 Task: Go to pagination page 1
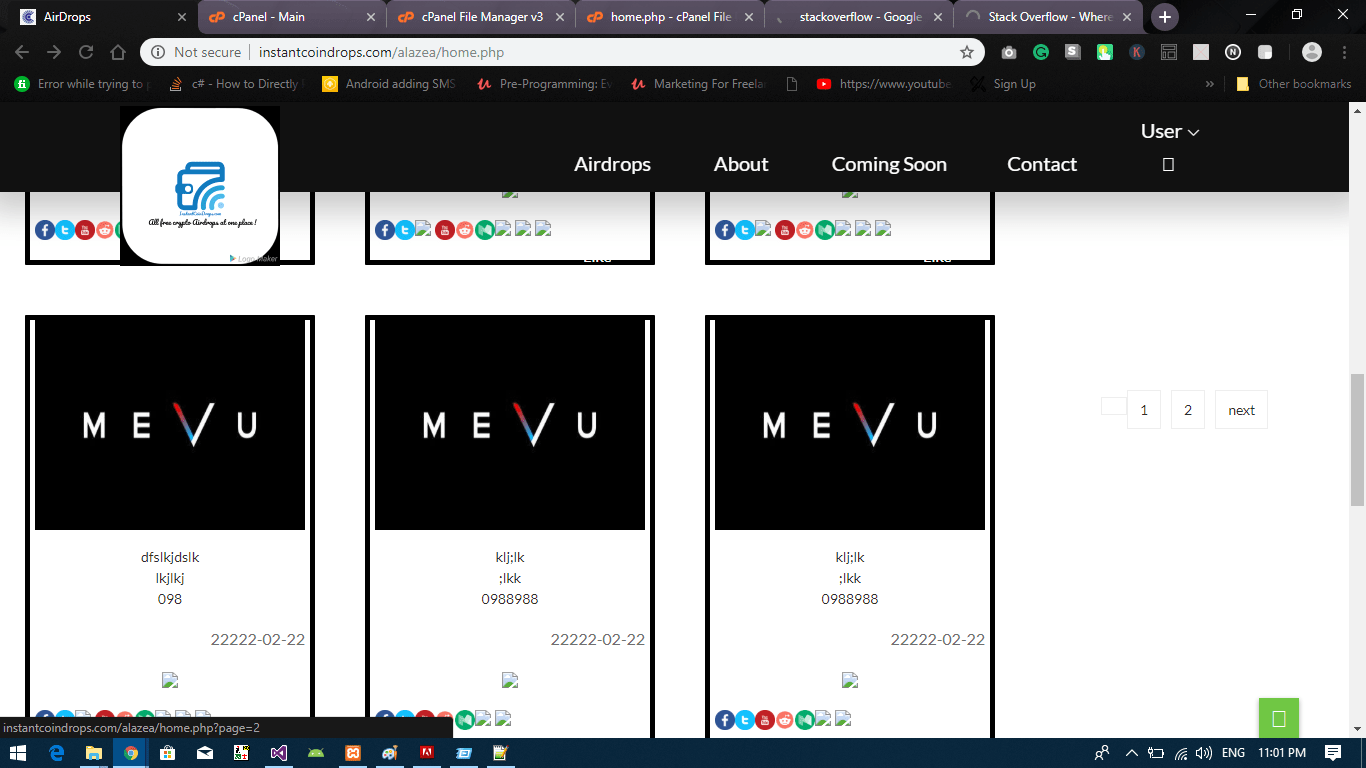tap(1144, 410)
